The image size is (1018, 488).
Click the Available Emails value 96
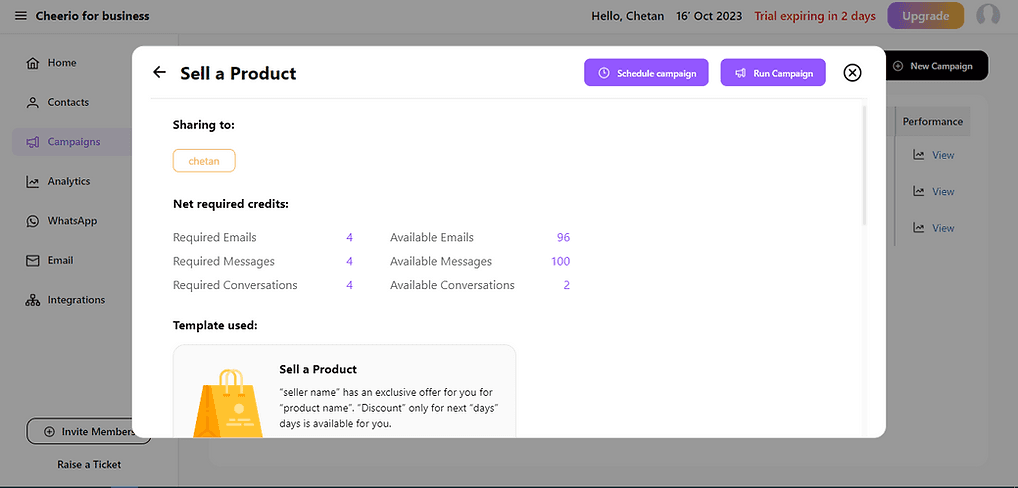point(563,238)
